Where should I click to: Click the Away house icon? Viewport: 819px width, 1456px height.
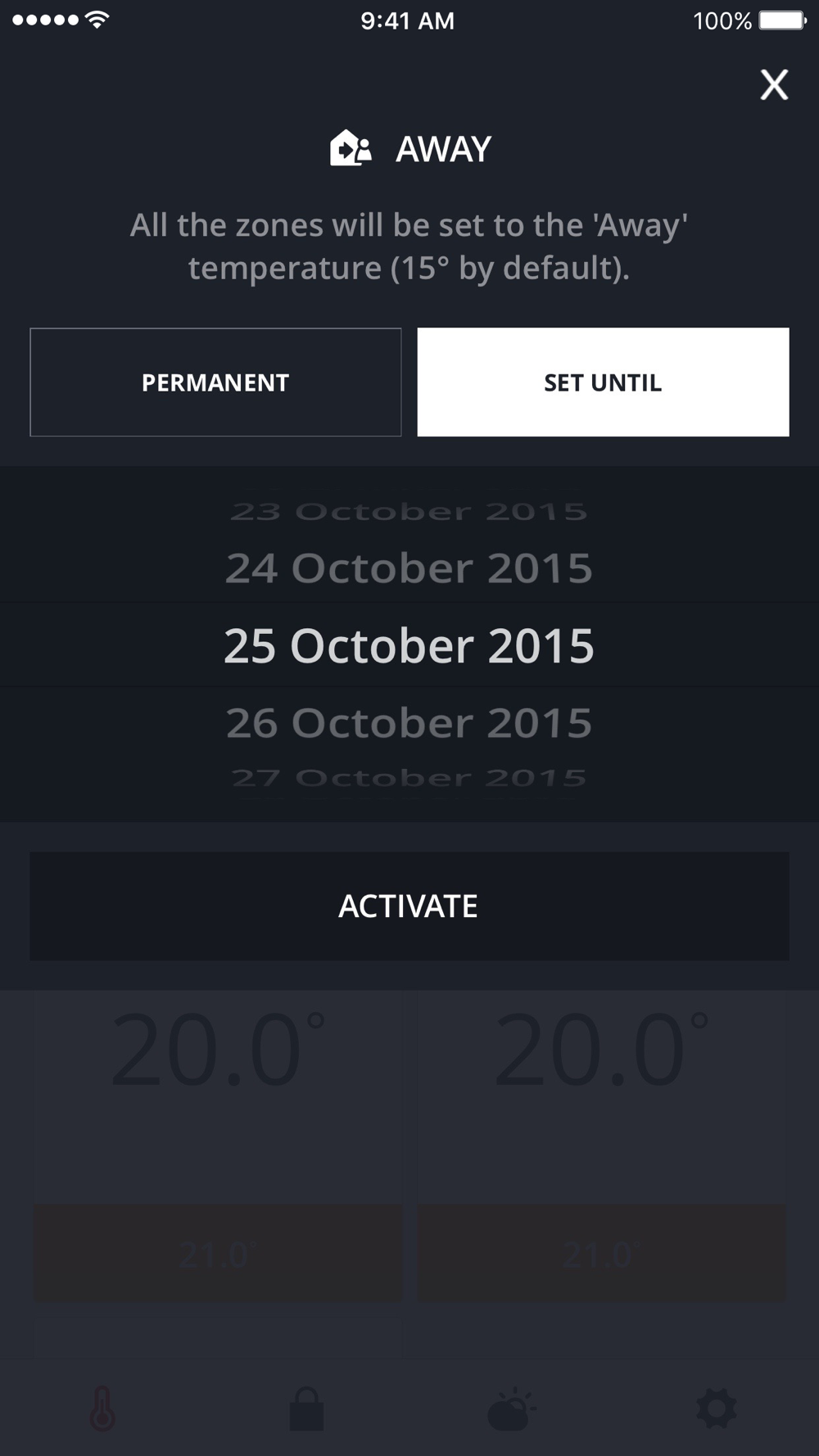351,148
